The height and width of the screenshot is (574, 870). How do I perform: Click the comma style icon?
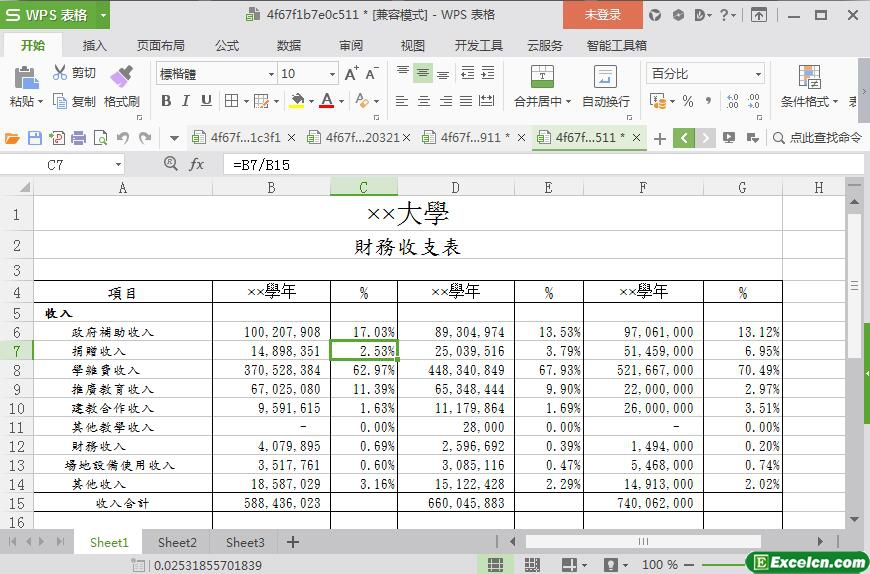coord(708,101)
